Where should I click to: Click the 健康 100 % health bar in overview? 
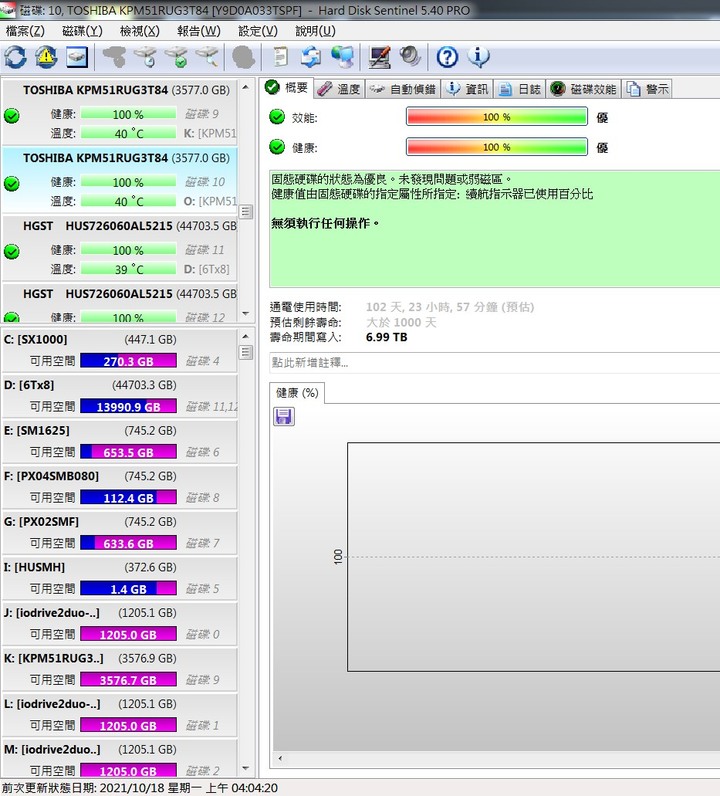[x=497, y=147]
